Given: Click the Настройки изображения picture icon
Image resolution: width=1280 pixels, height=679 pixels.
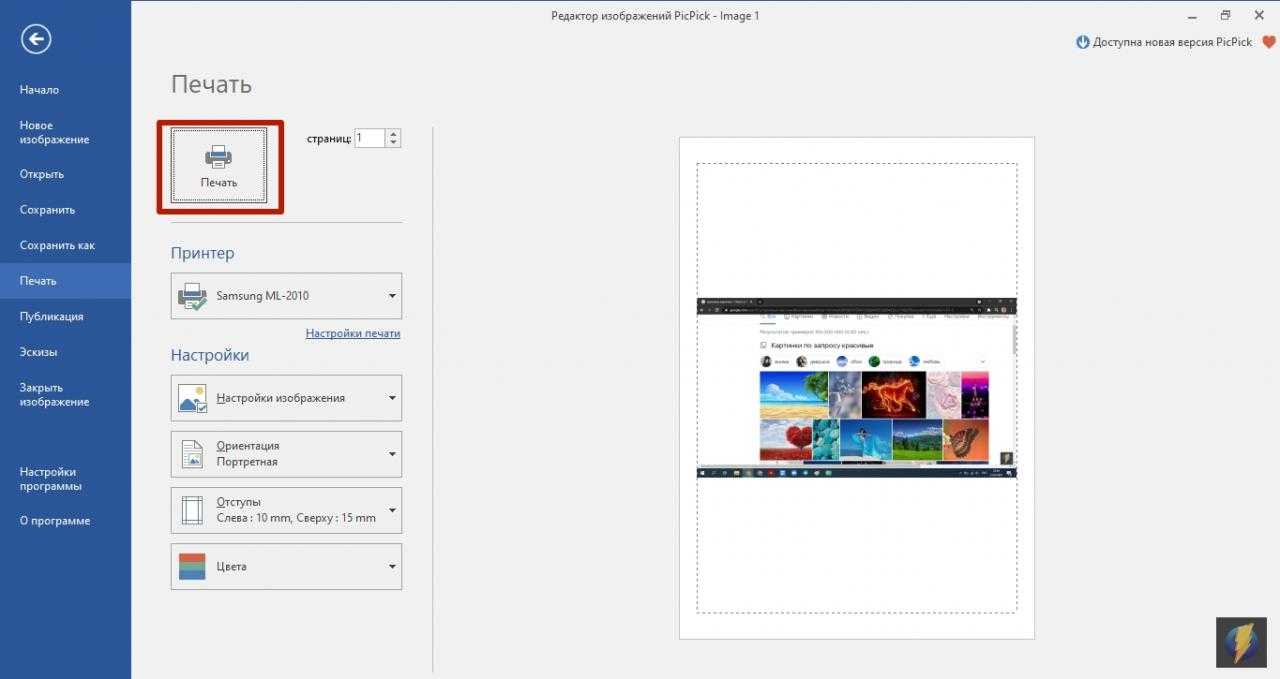Looking at the screenshot, I should click(192, 398).
